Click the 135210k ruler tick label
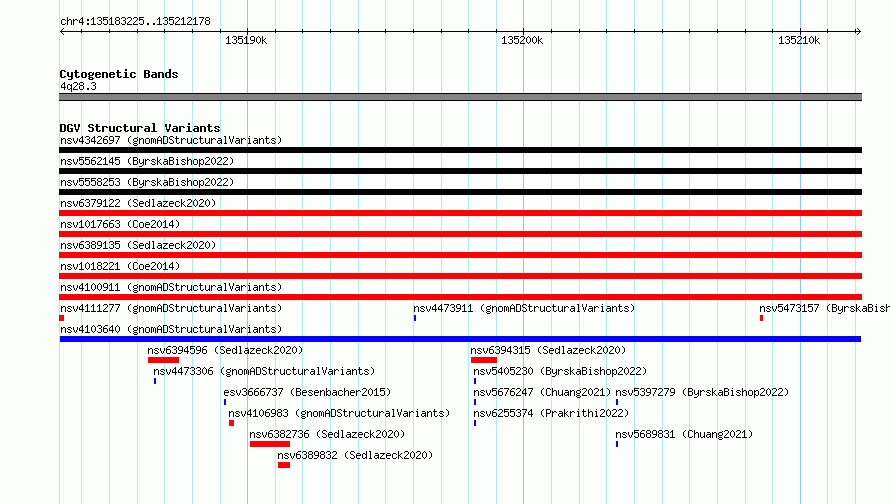Image resolution: width=890 pixels, height=504 pixels. point(799,40)
